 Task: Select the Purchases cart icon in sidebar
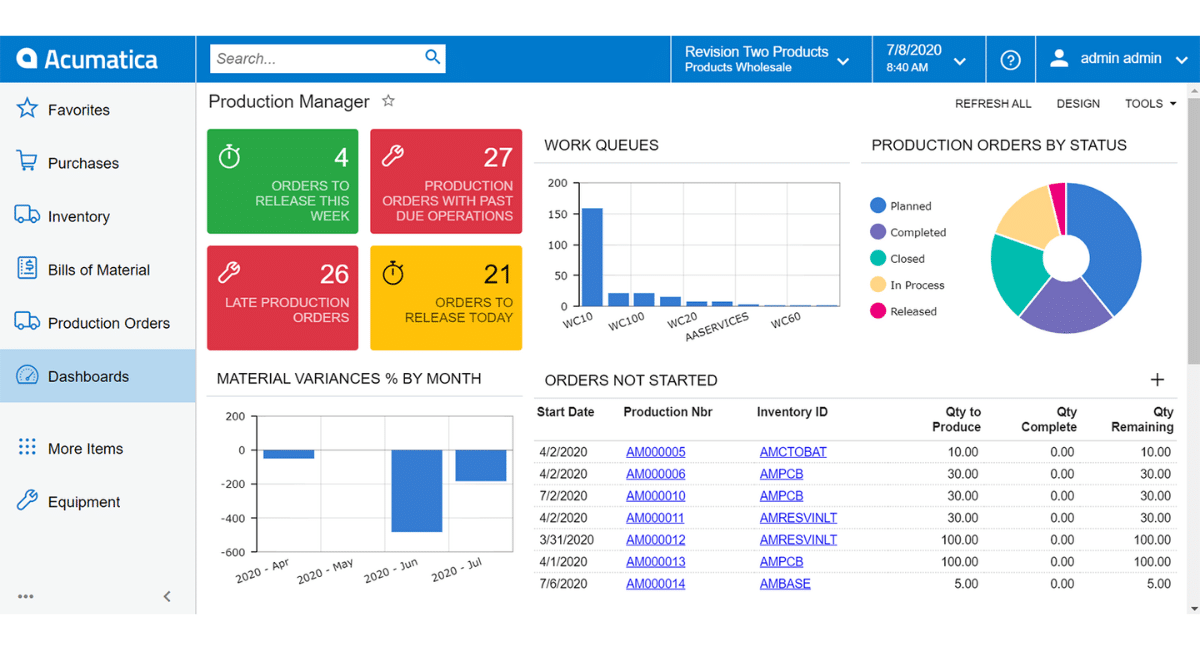[x=25, y=162]
